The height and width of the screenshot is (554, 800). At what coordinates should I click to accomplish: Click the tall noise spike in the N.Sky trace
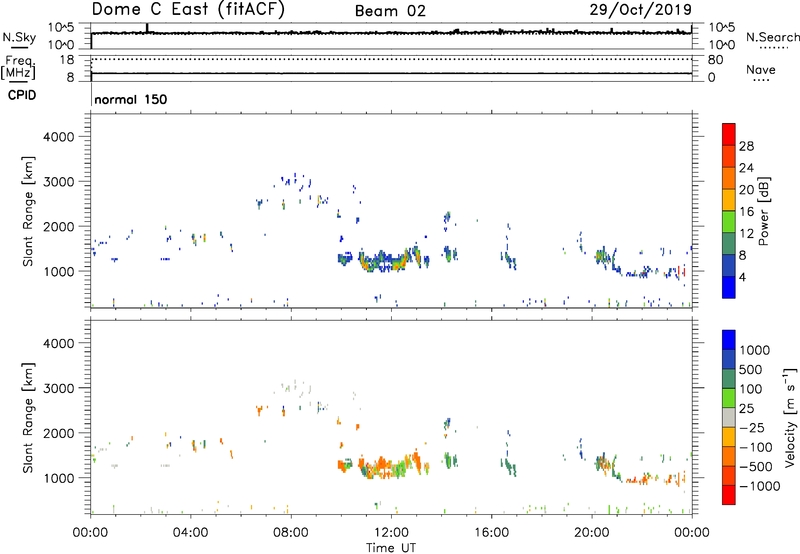tap(147, 28)
